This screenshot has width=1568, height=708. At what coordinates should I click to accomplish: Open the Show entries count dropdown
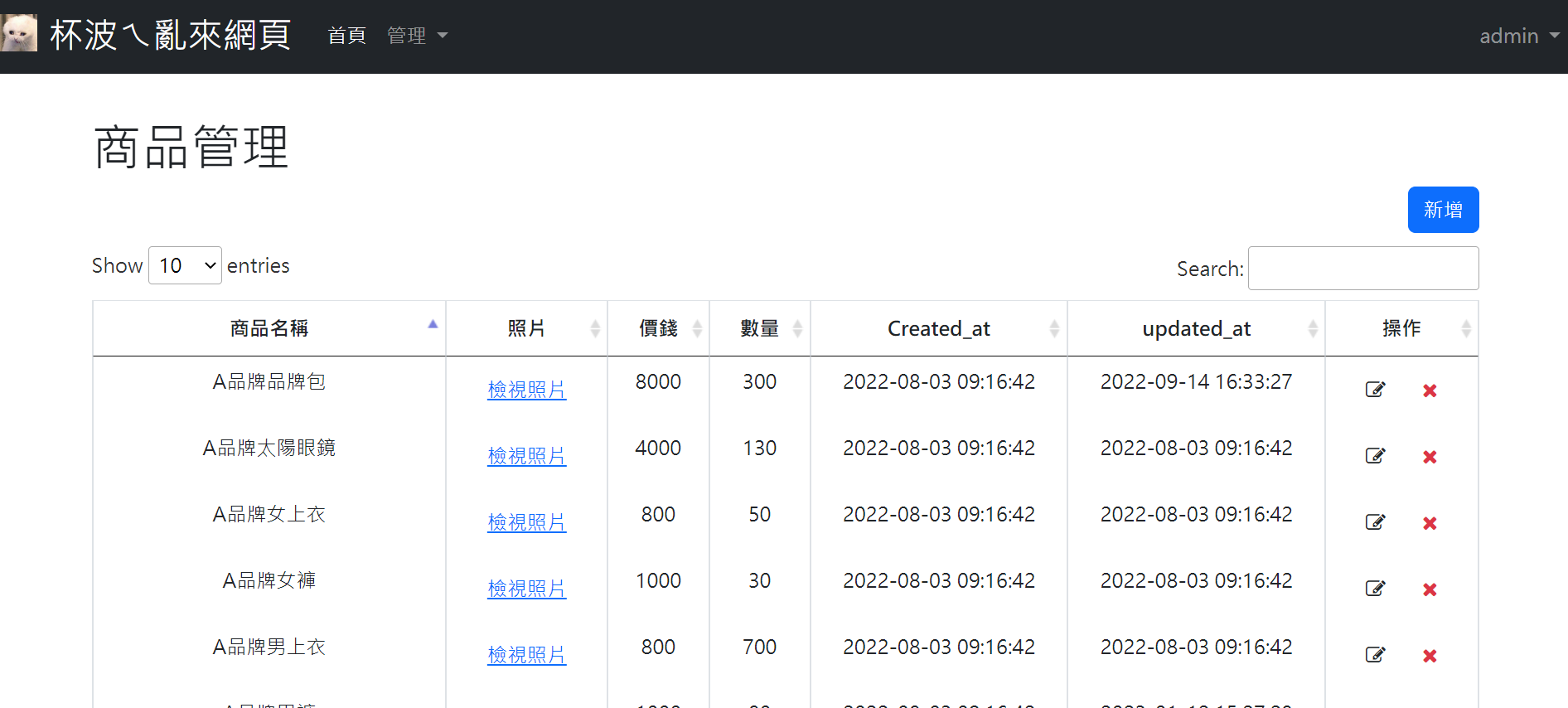tap(185, 265)
